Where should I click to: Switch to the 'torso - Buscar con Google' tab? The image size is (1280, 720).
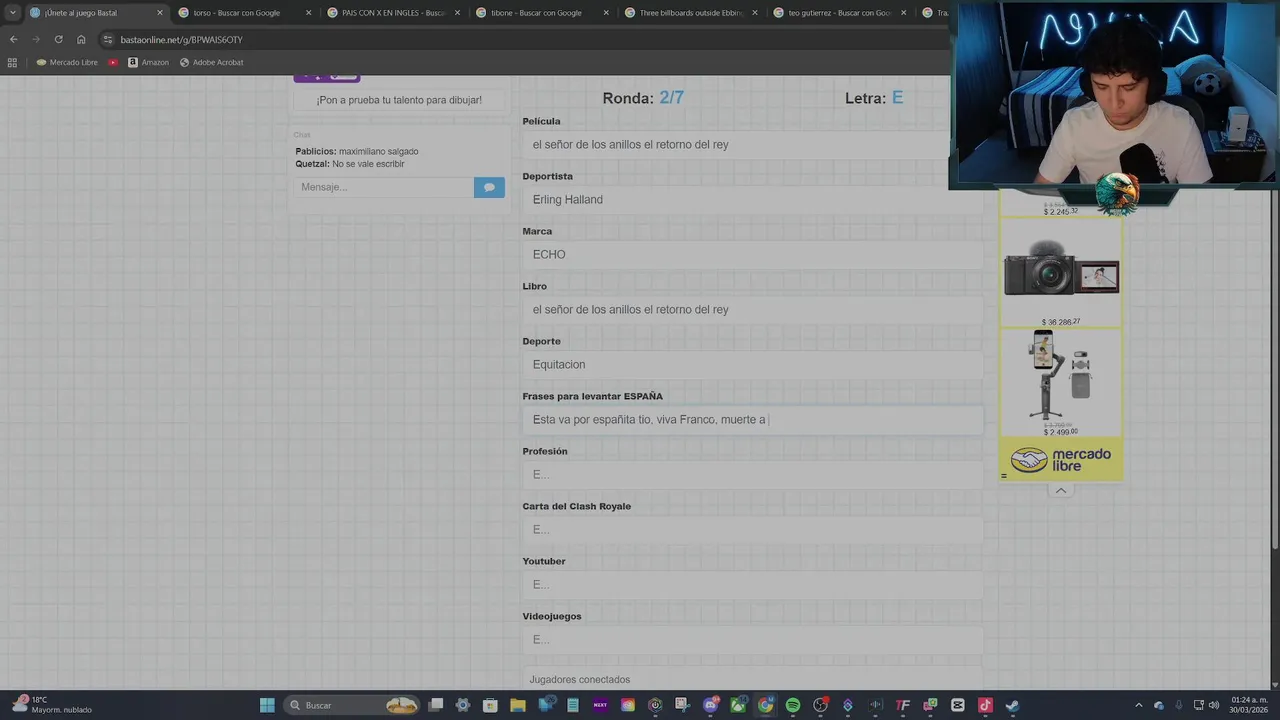point(245,13)
